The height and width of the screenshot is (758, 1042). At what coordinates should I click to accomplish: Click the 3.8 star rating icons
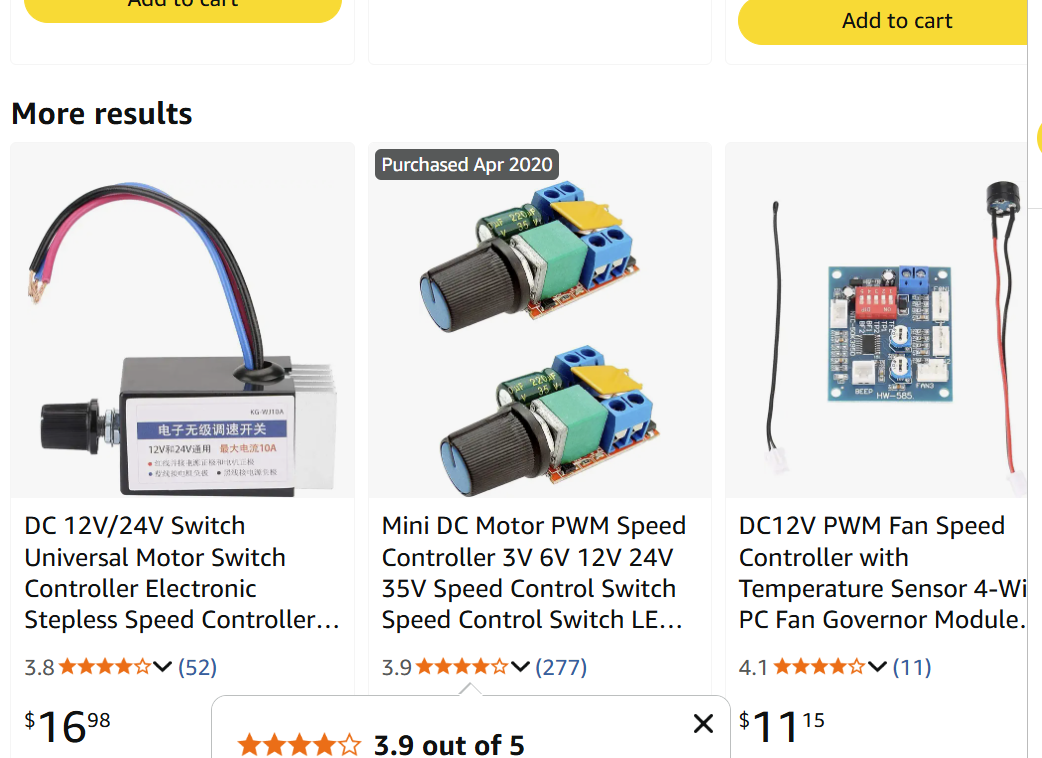click(x=105, y=667)
